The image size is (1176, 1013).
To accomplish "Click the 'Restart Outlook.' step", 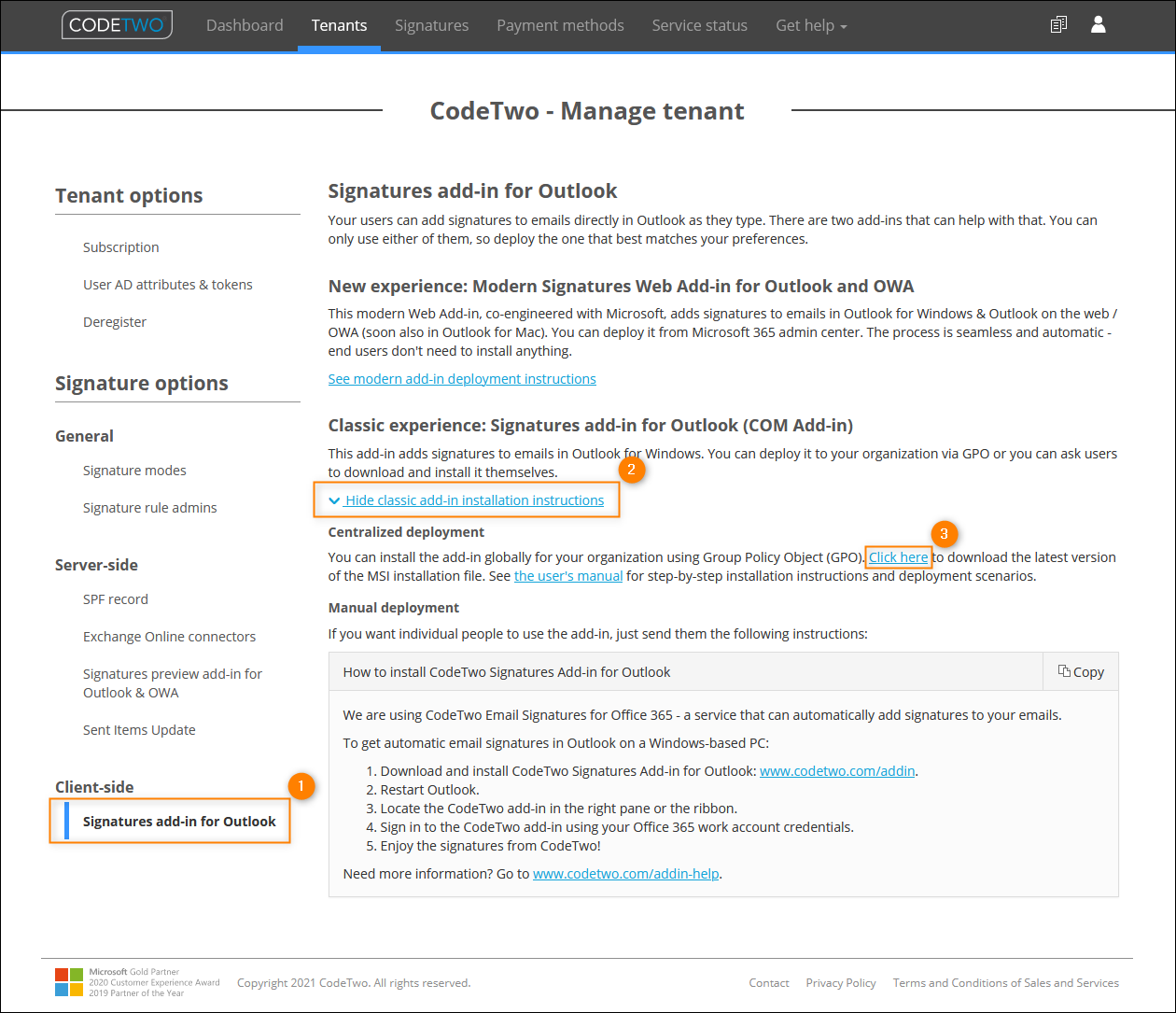I will pos(429,790).
